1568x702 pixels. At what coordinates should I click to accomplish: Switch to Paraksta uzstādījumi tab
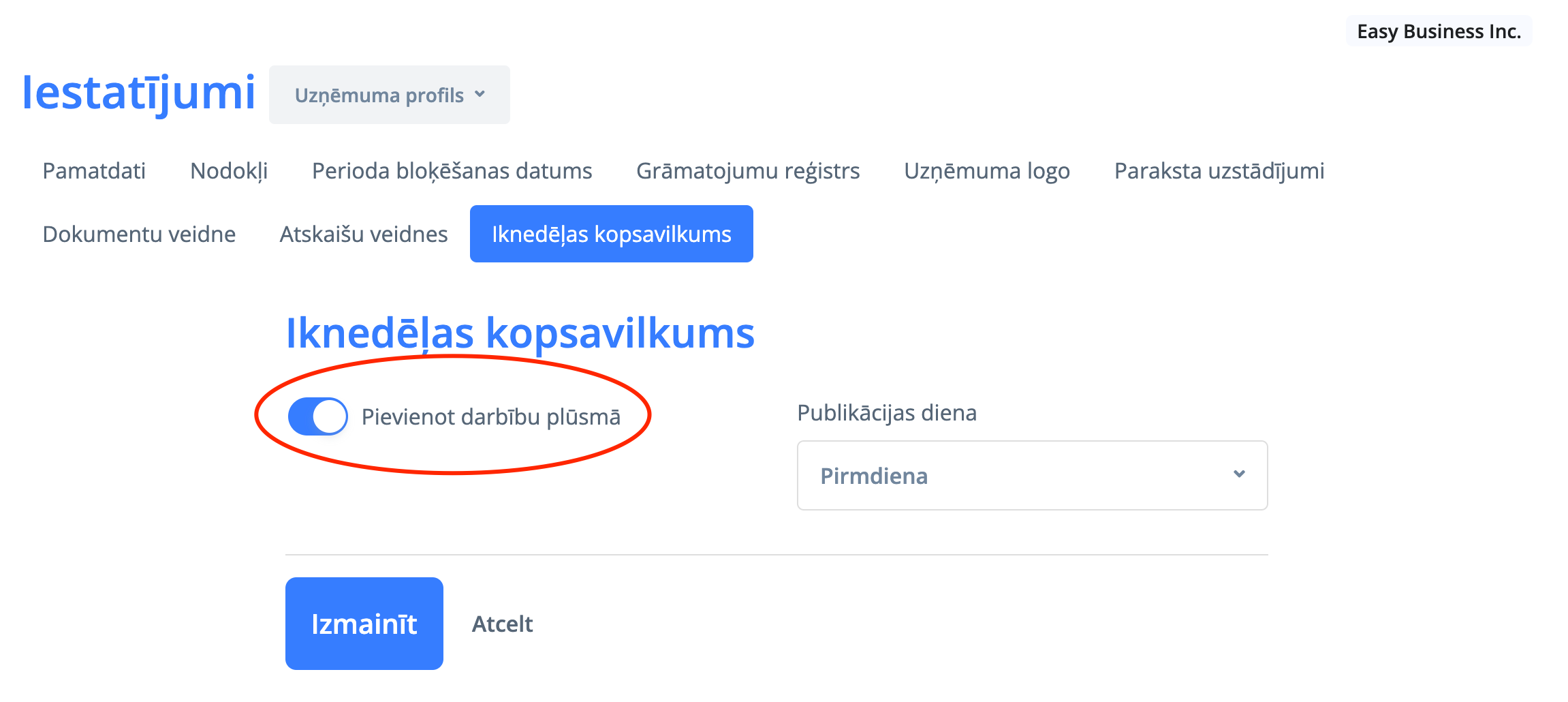pyautogui.click(x=1219, y=171)
